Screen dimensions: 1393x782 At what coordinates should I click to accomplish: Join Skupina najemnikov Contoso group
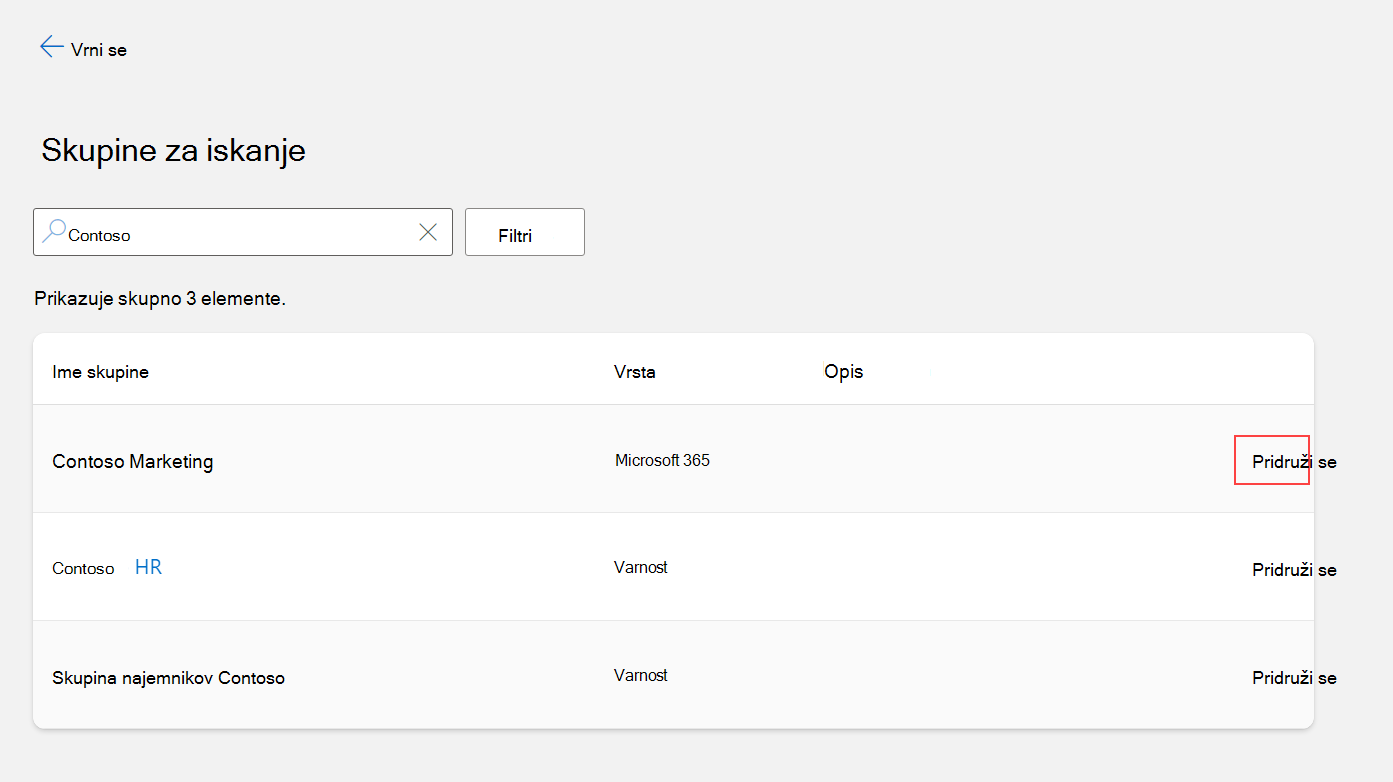(1294, 677)
